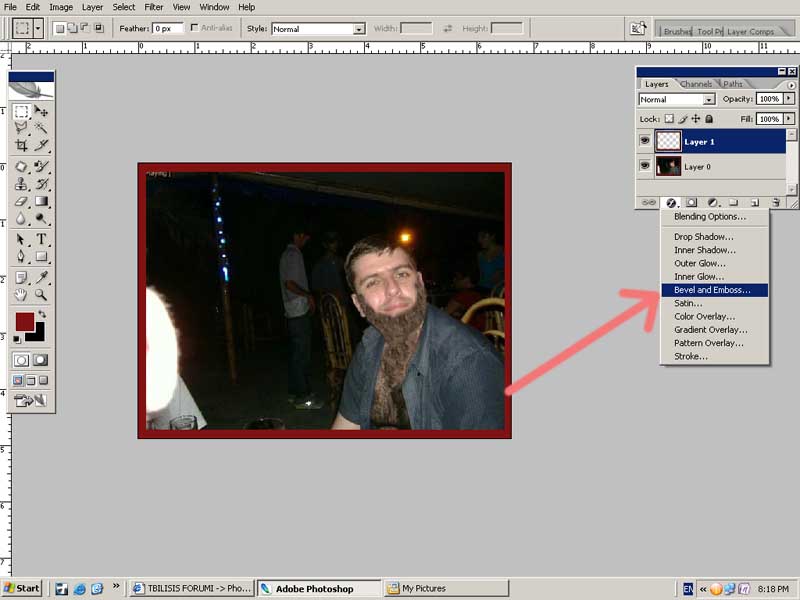The width and height of the screenshot is (800, 600).
Task: Open layer style menu button
Action: pos(671,203)
